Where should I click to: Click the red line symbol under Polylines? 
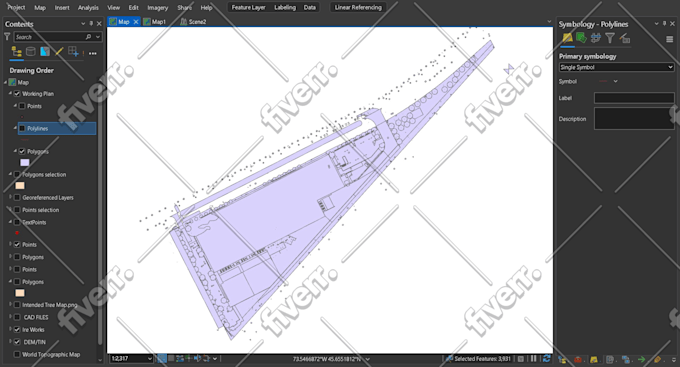click(x=25, y=140)
